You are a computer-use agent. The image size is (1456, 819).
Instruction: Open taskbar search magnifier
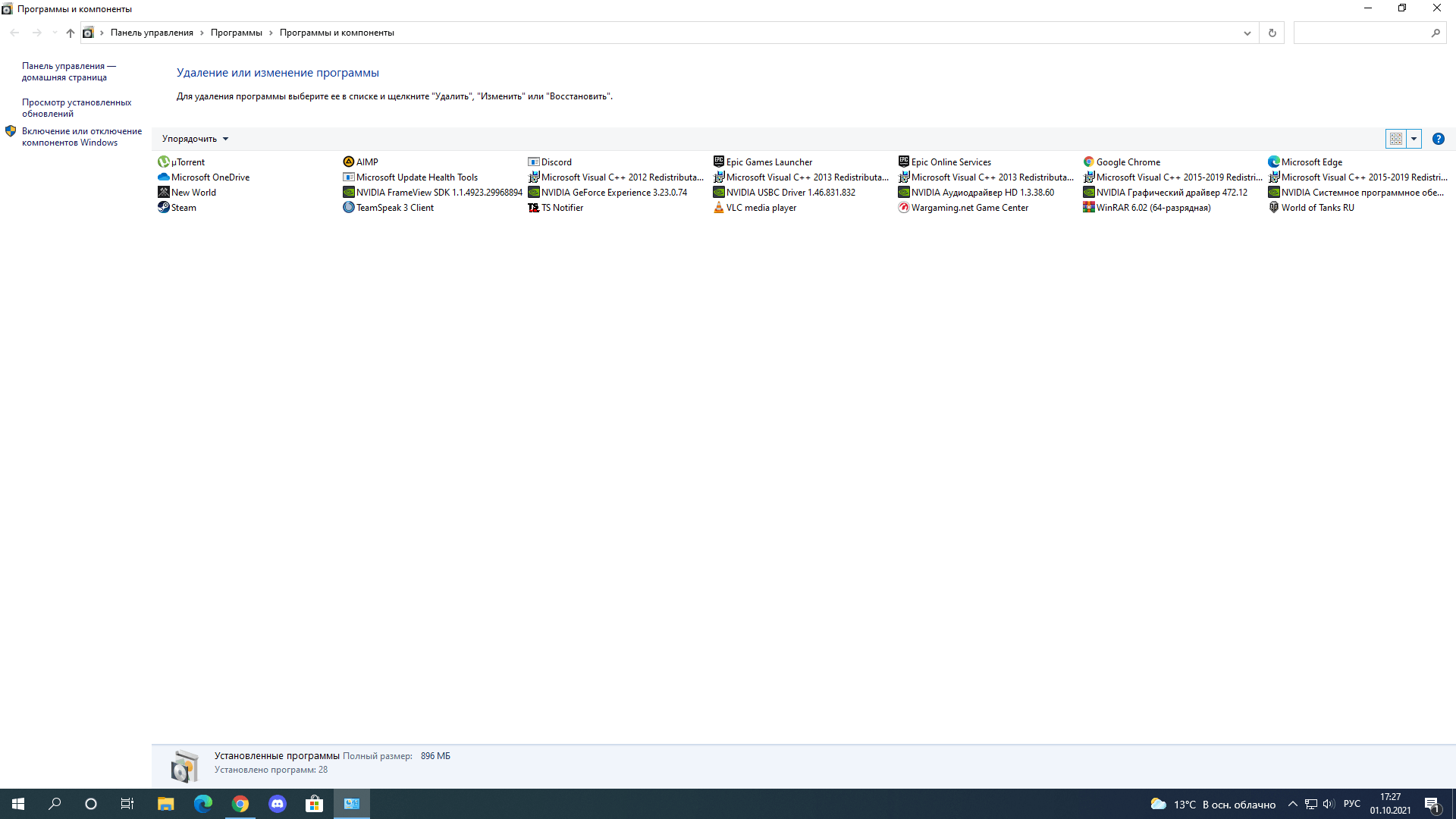click(x=55, y=804)
